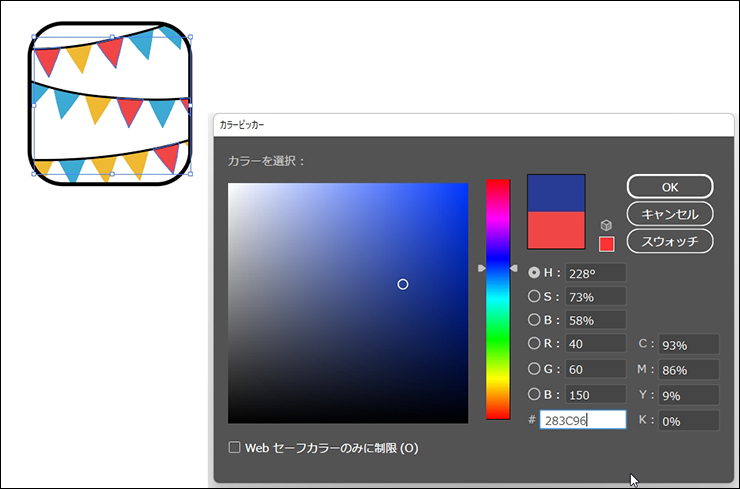Select the G green radio button
Screen dimensions: 740x489
534,369
